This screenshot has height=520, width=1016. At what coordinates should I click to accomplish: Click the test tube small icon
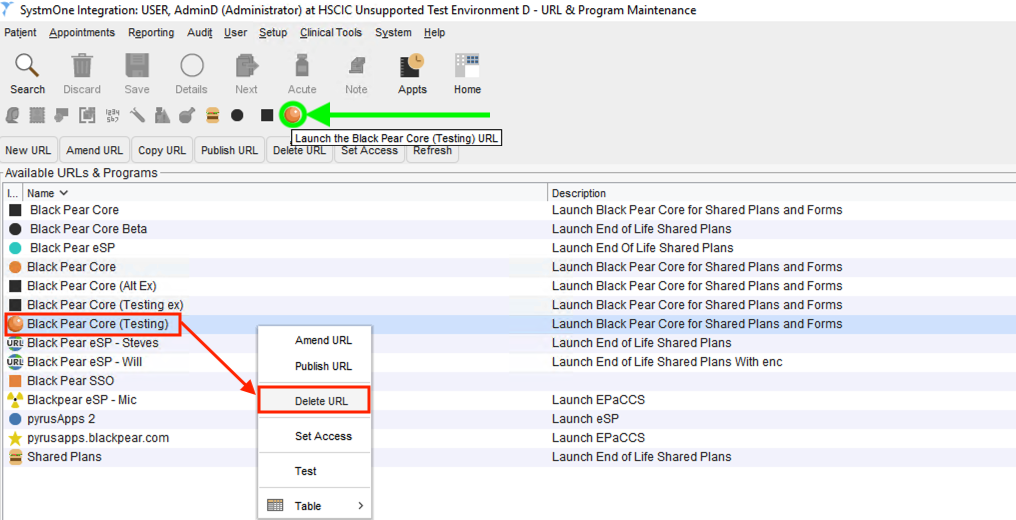(x=137, y=115)
